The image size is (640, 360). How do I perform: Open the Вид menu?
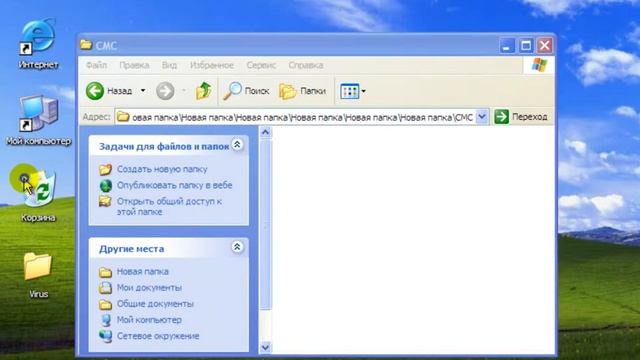click(x=169, y=65)
